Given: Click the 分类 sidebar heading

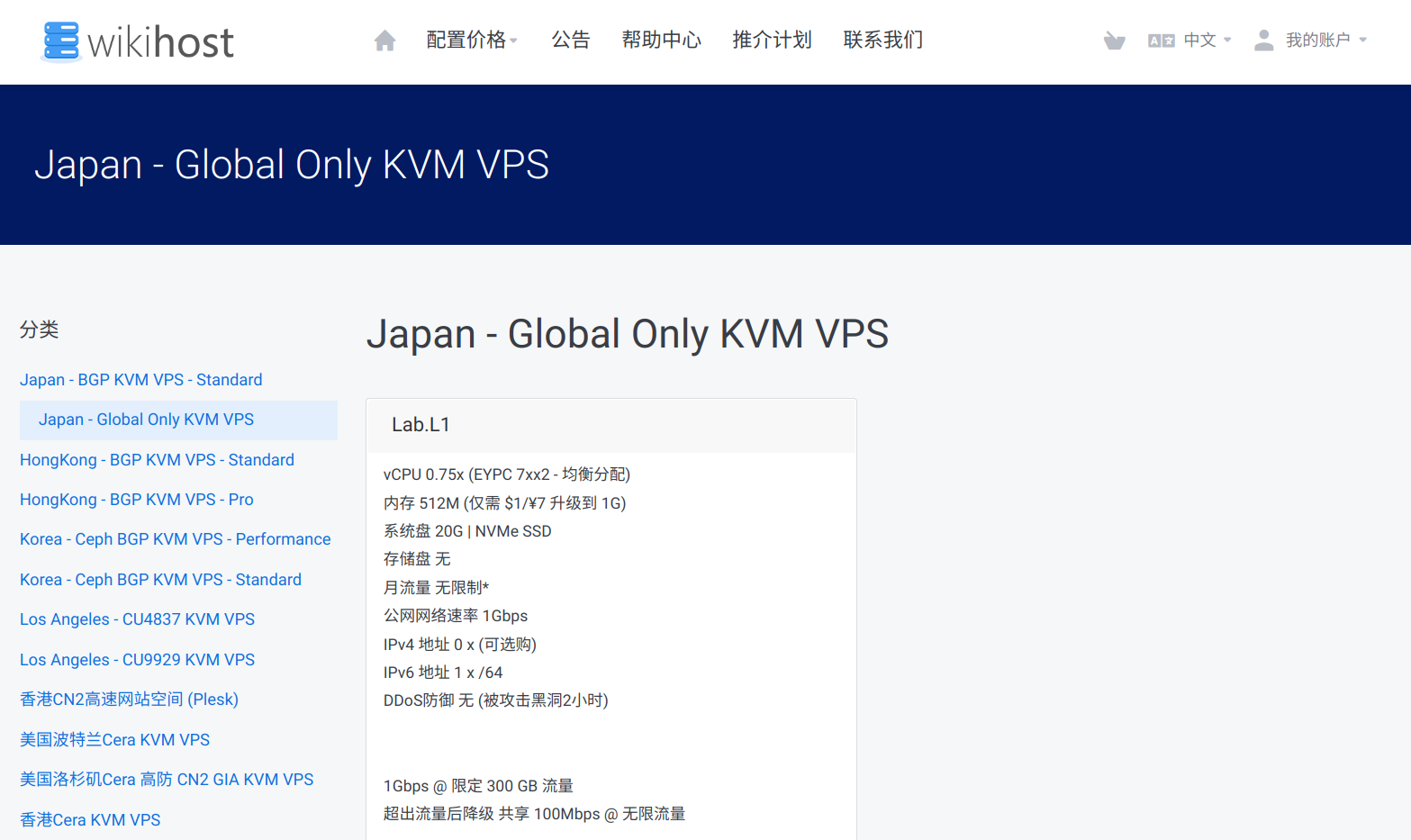Looking at the screenshot, I should pyautogui.click(x=39, y=330).
